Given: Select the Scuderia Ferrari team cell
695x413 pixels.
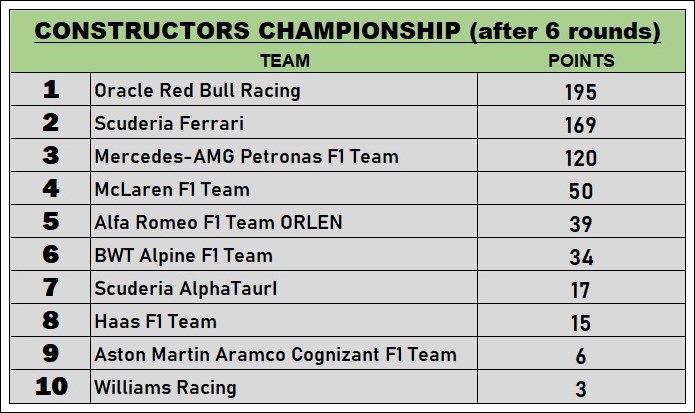Looking at the screenshot, I should 284,122.
